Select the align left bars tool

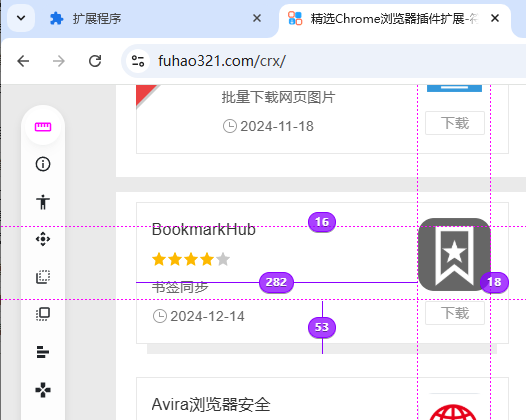(43, 352)
